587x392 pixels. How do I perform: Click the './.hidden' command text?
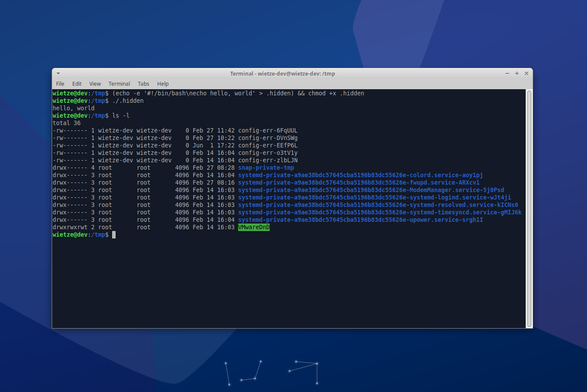128,101
